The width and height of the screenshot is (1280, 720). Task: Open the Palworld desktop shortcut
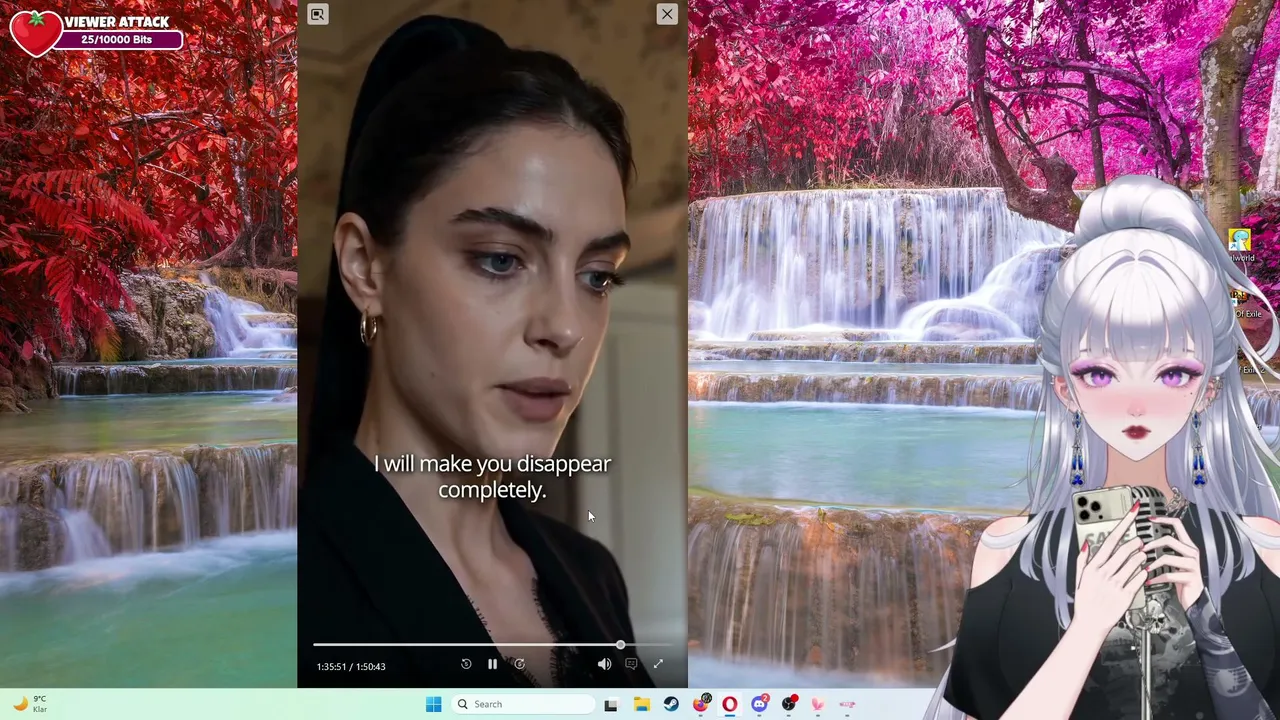pyautogui.click(x=1241, y=246)
